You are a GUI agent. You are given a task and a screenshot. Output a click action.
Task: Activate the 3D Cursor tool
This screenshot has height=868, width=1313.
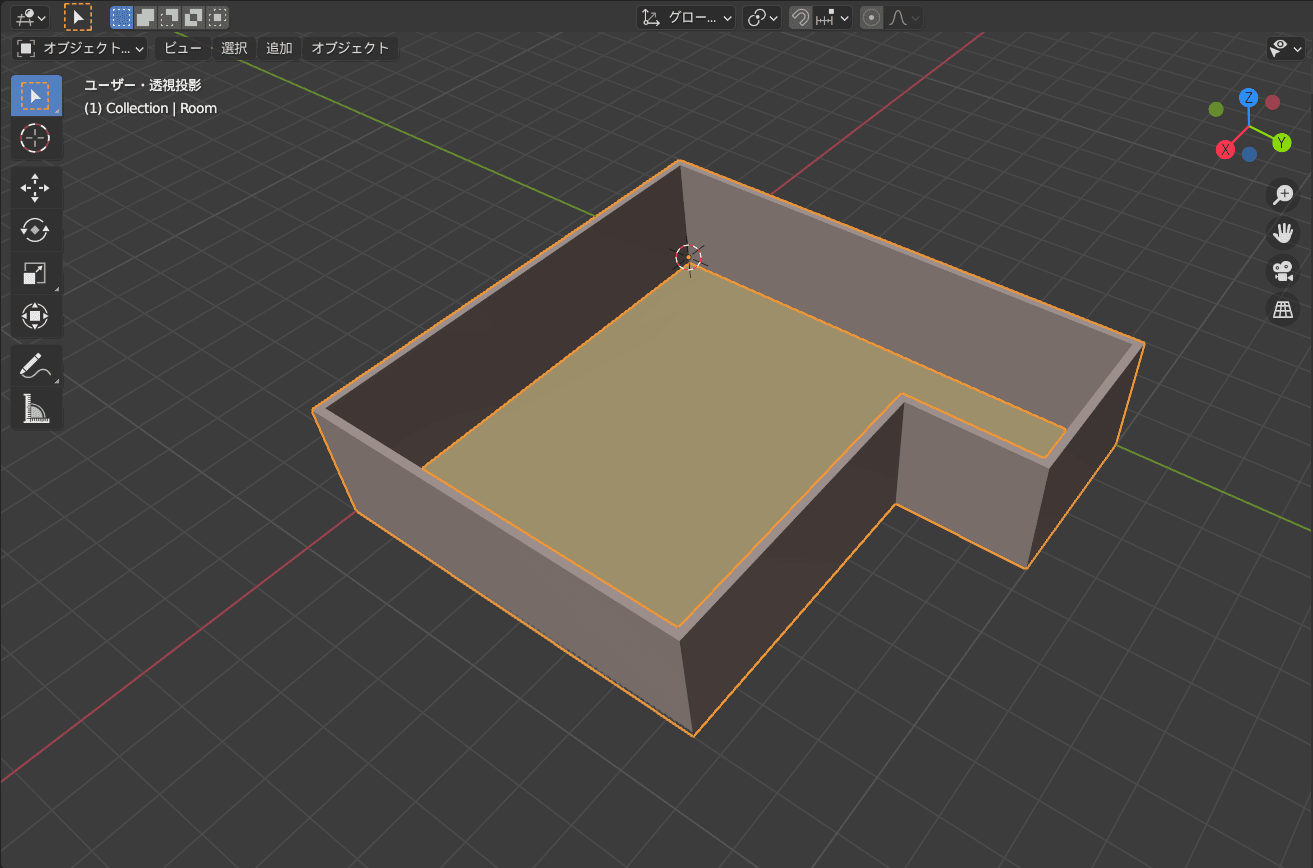[x=36, y=138]
